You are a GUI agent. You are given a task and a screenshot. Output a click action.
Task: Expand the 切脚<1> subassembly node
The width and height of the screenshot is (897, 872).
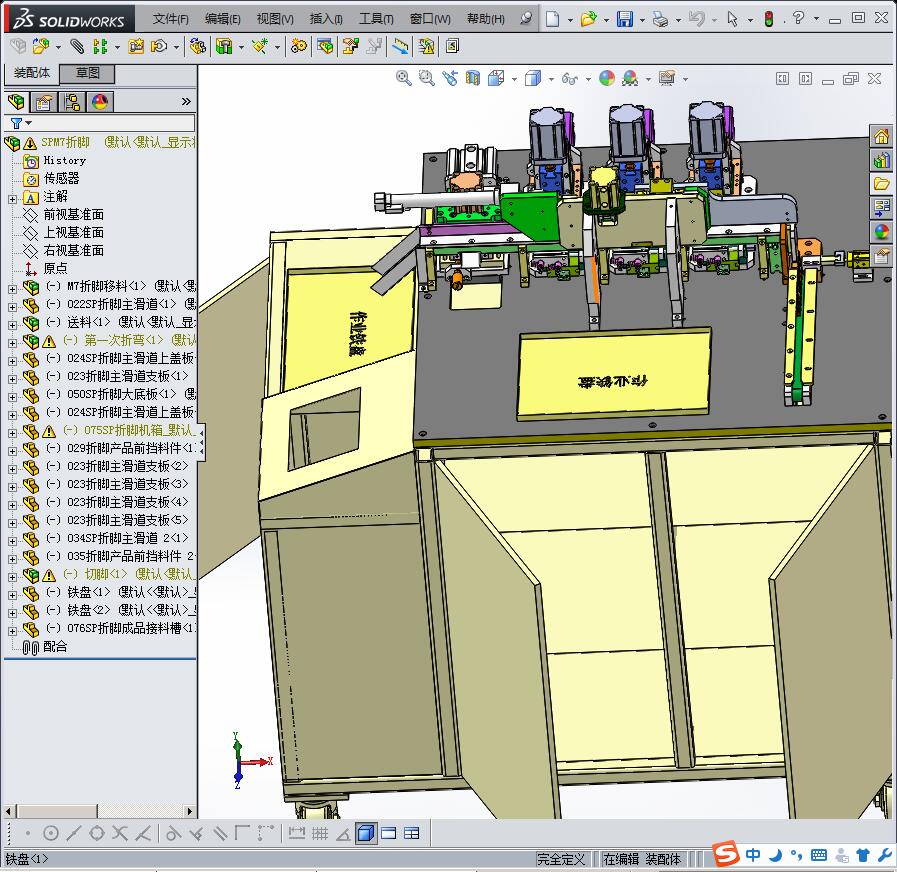(x=13, y=577)
